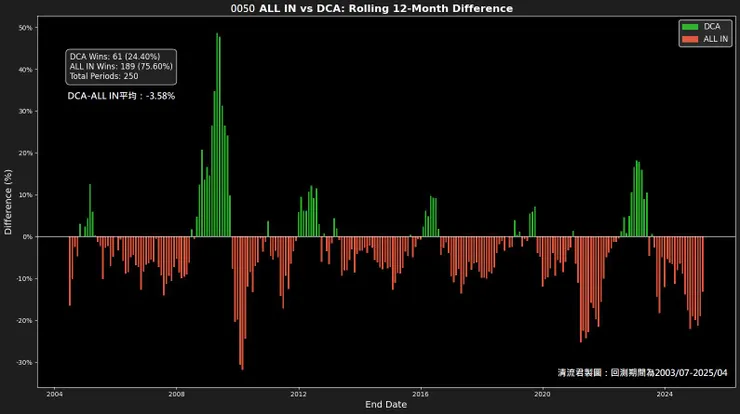Image resolution: width=740 pixels, height=414 pixels.
Task: Click the -30% y-axis tick label
Action: [x=25, y=363]
